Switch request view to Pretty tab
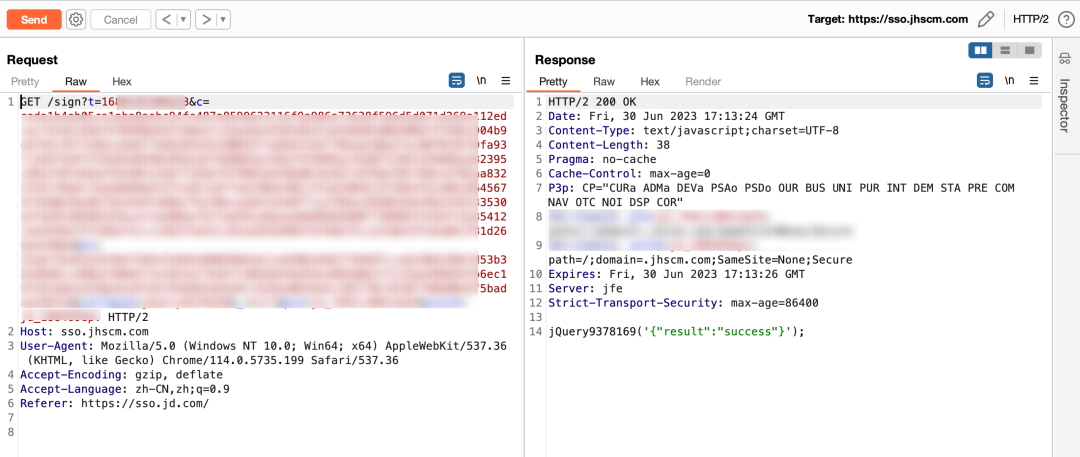Viewport: 1080px width, 457px height. pos(25,81)
